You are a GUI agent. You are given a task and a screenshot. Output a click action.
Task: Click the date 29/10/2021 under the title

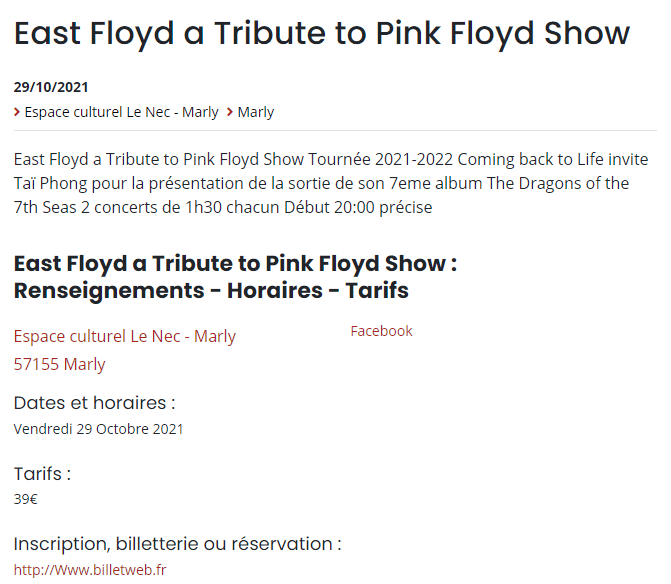click(x=51, y=87)
